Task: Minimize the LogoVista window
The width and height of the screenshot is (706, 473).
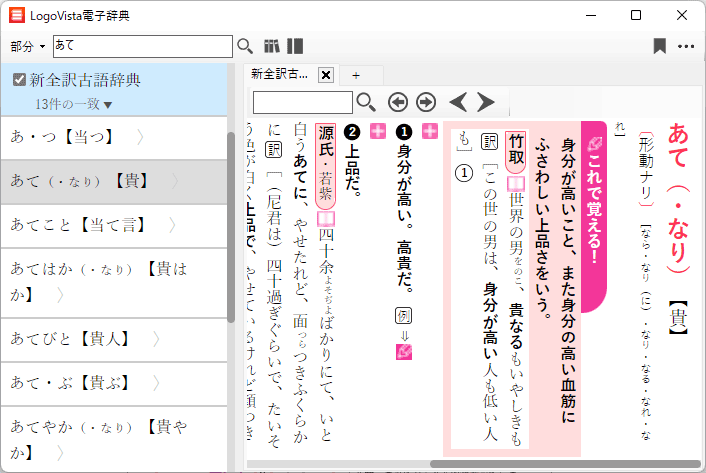Action: pos(591,15)
